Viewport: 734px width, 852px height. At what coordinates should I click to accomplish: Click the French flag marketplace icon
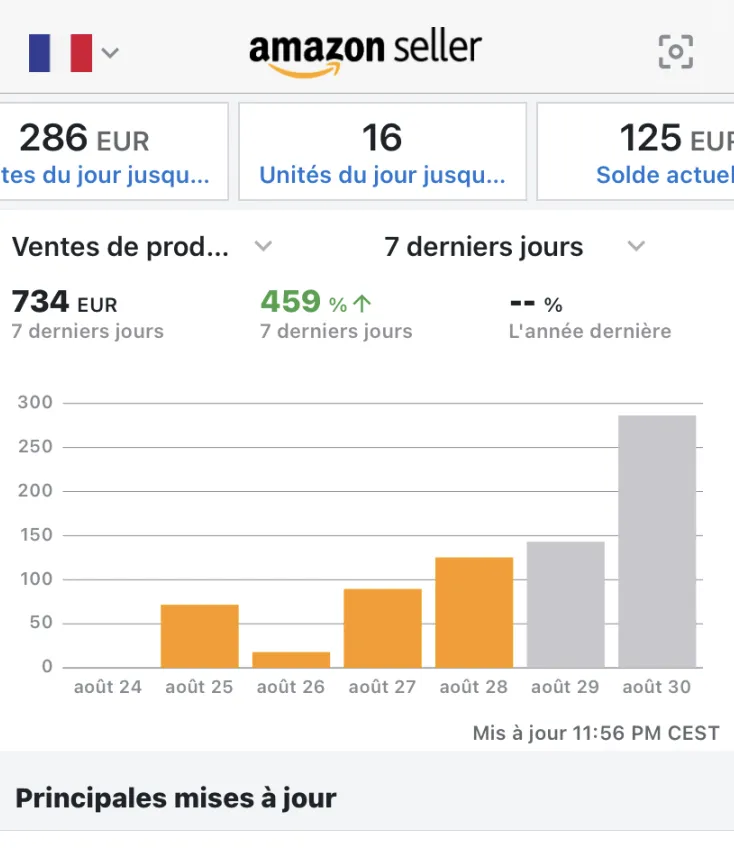60,53
